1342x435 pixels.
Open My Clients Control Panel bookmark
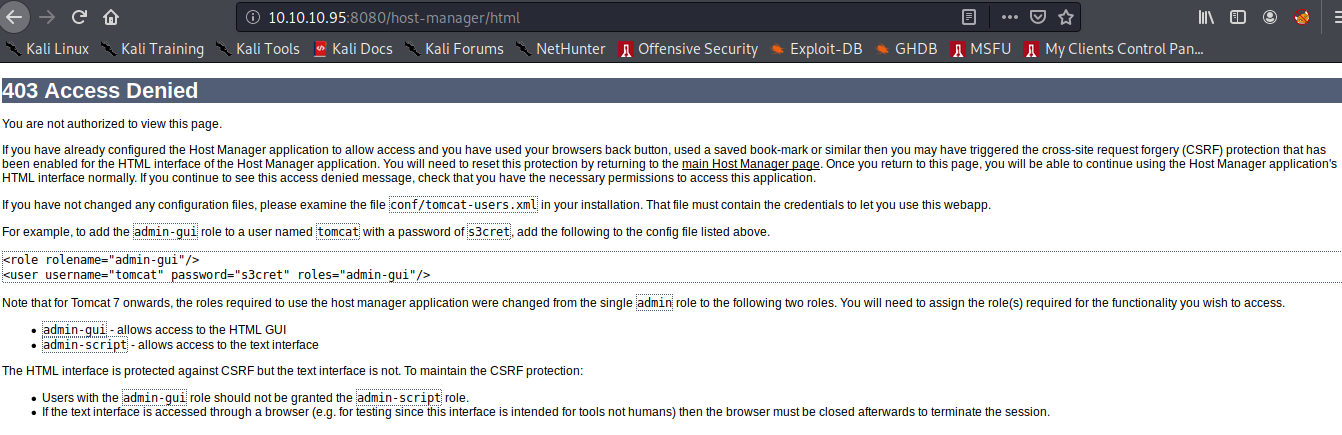click(1114, 48)
